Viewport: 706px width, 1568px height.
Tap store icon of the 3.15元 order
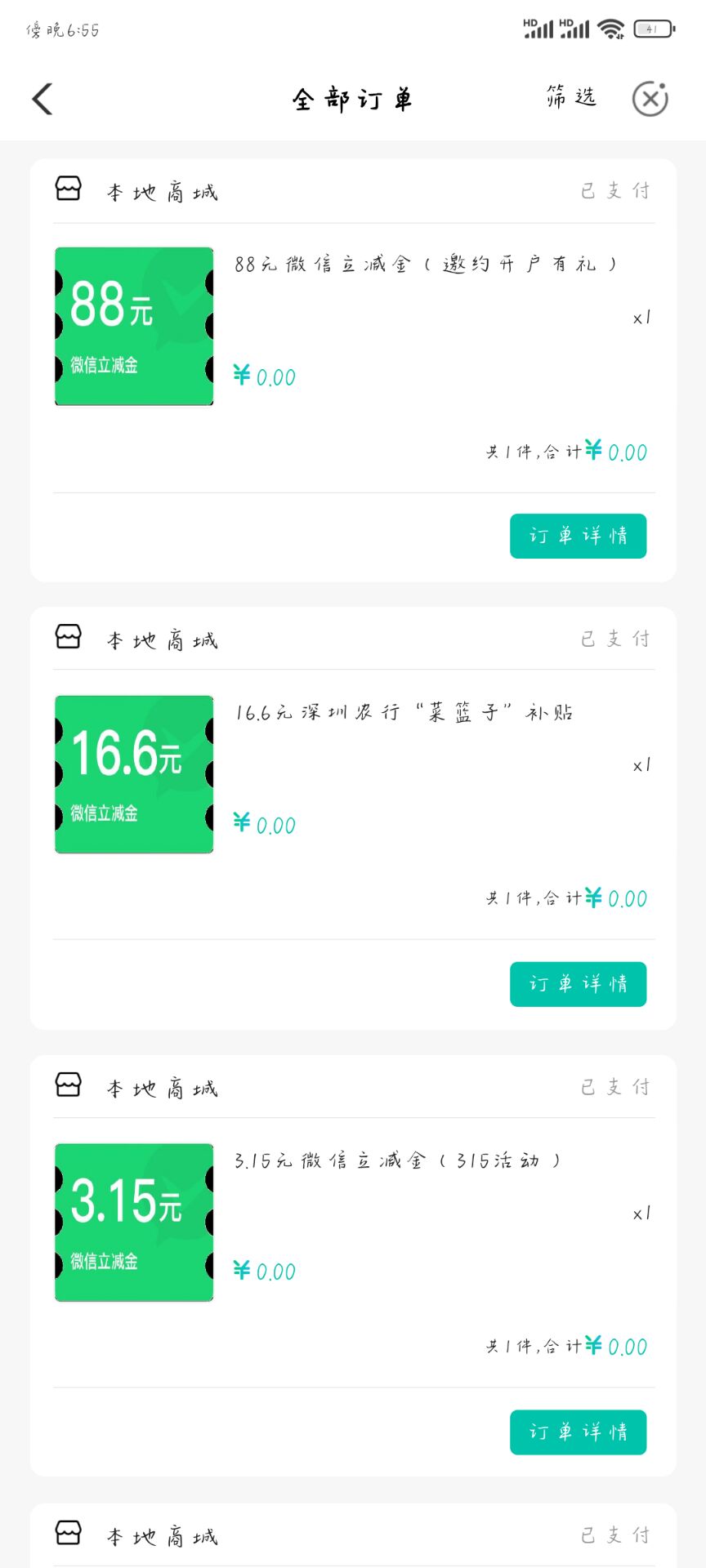[69, 1085]
